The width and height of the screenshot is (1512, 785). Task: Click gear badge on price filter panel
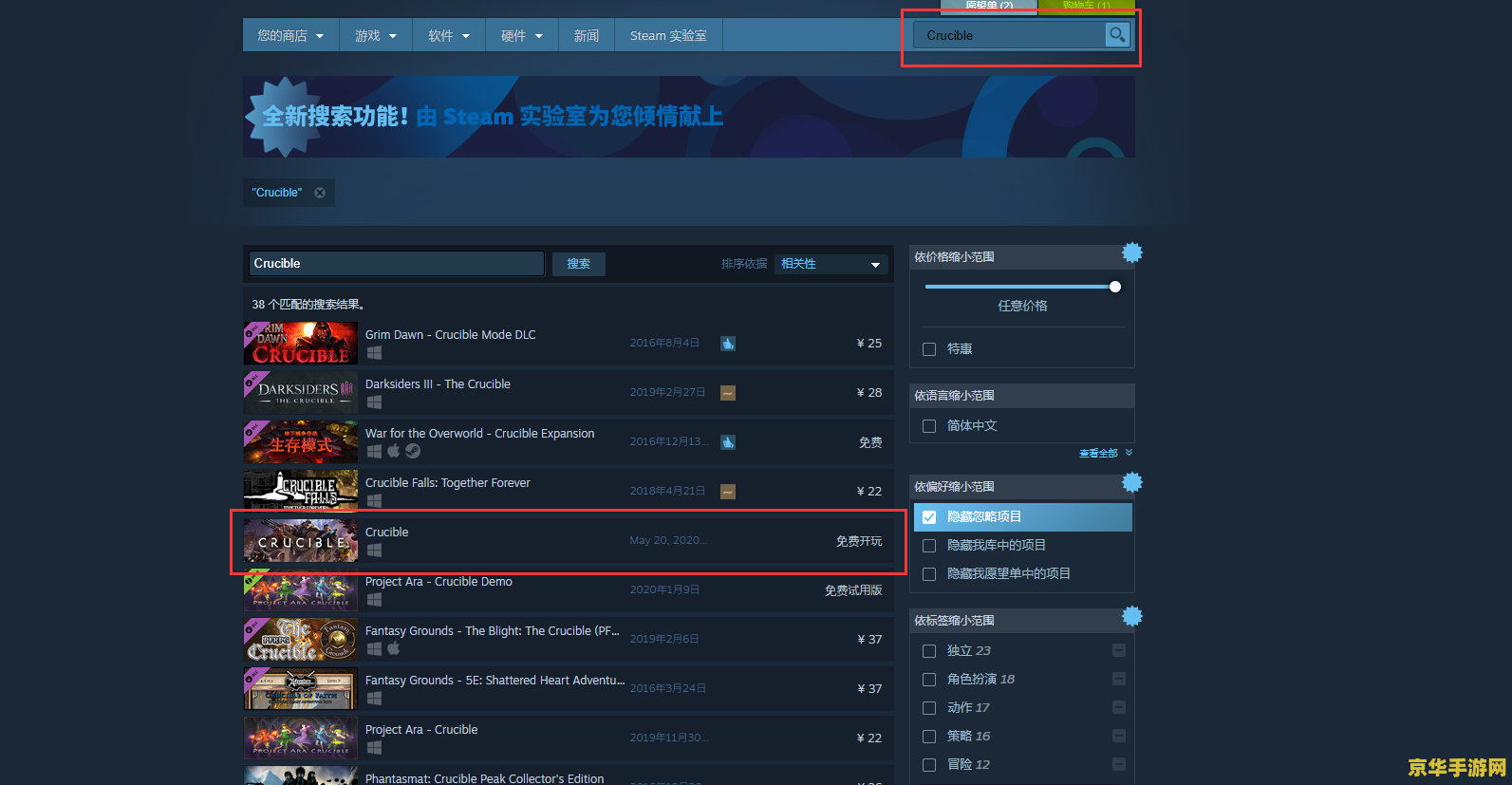tap(1131, 252)
